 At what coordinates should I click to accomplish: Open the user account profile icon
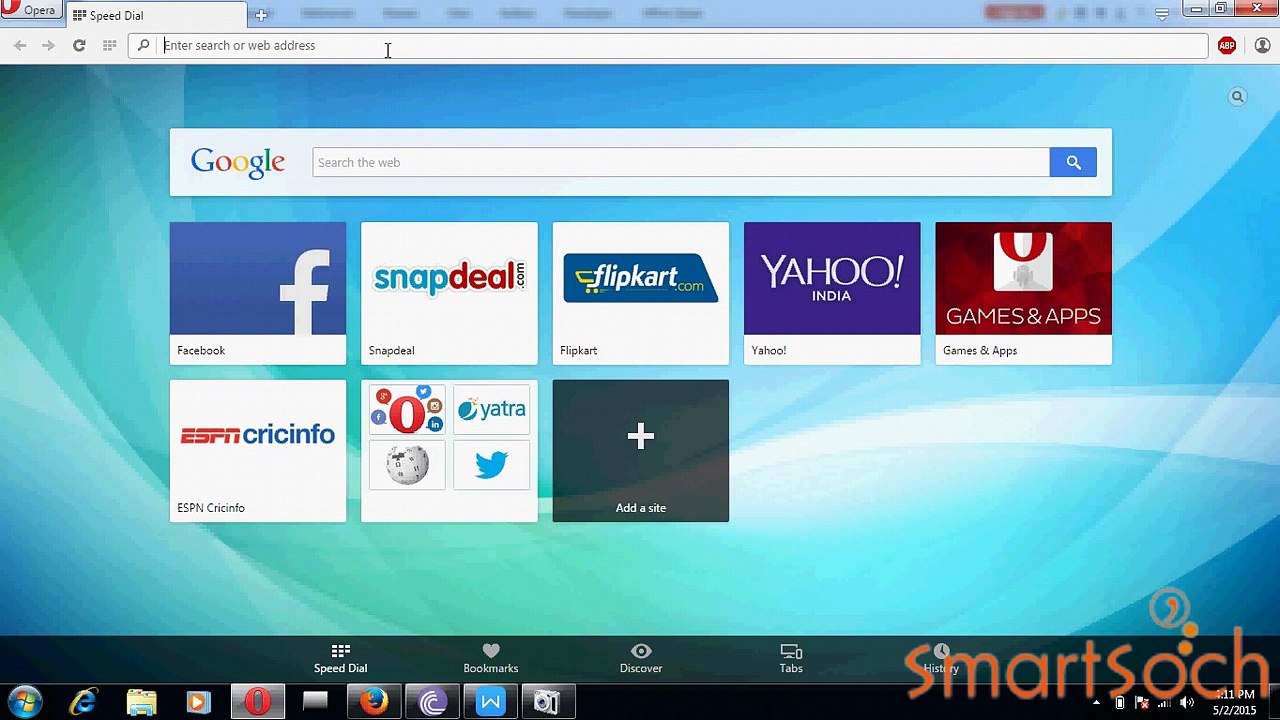coord(1262,45)
